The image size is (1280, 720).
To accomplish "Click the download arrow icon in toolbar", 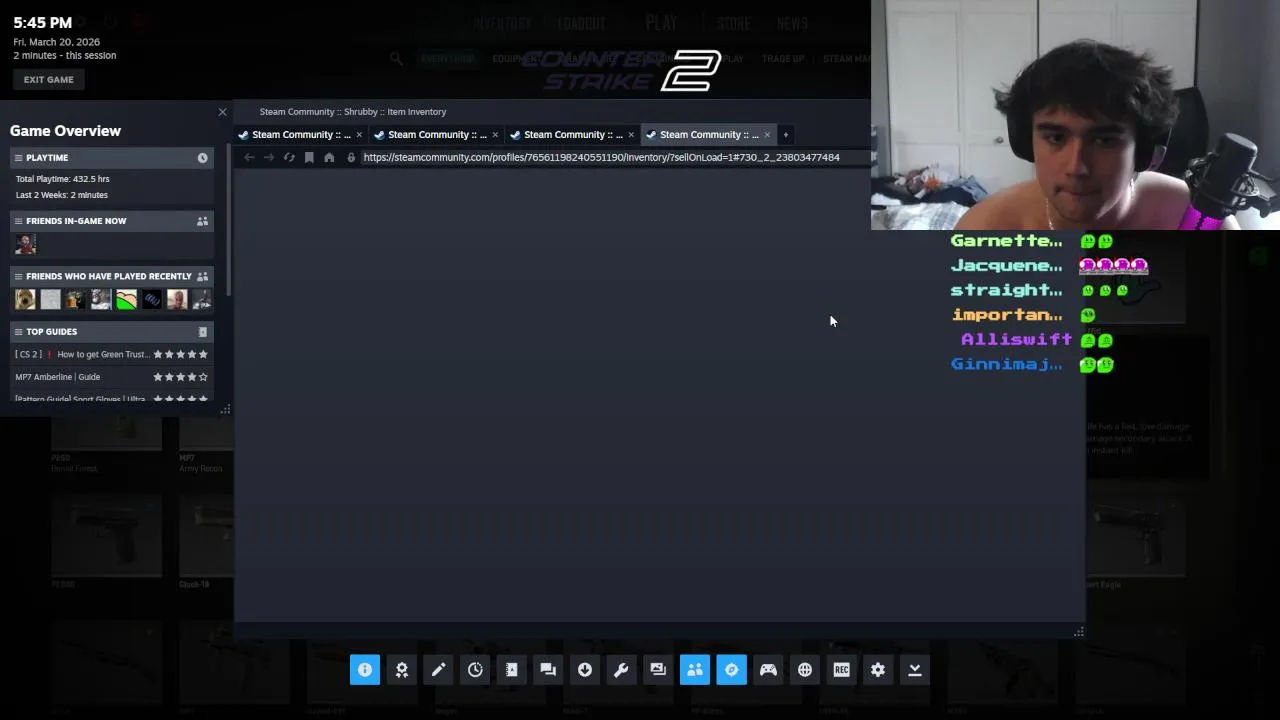I will (585, 670).
